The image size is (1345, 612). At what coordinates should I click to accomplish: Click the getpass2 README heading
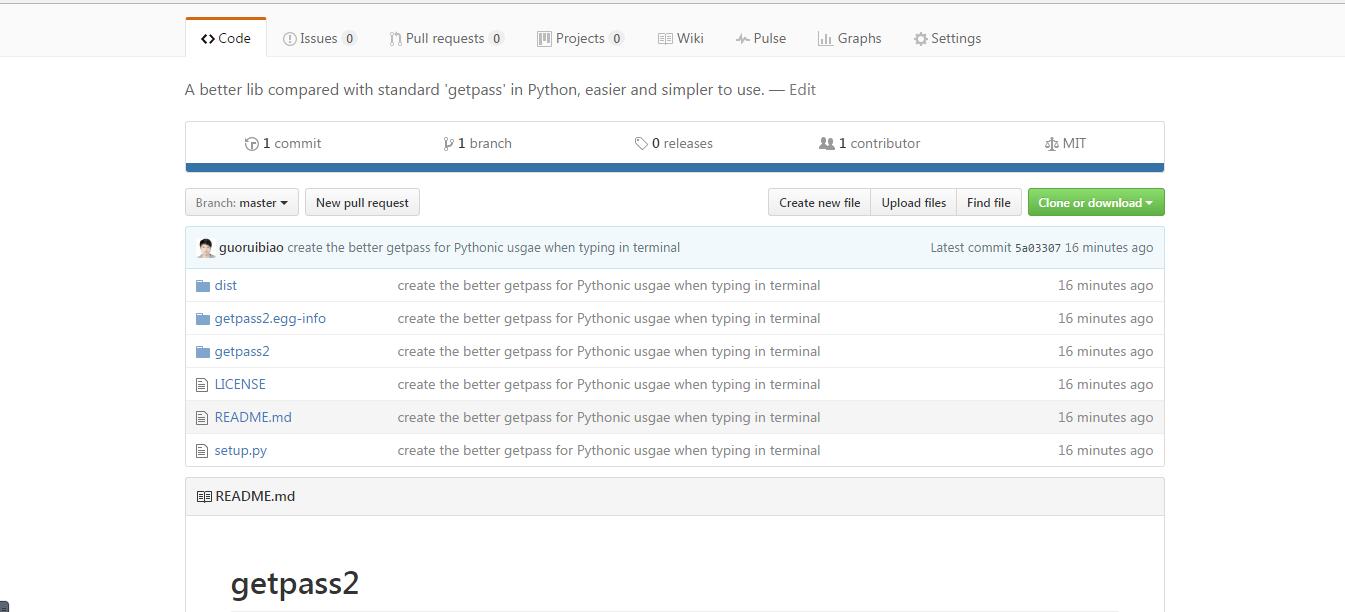(x=295, y=583)
